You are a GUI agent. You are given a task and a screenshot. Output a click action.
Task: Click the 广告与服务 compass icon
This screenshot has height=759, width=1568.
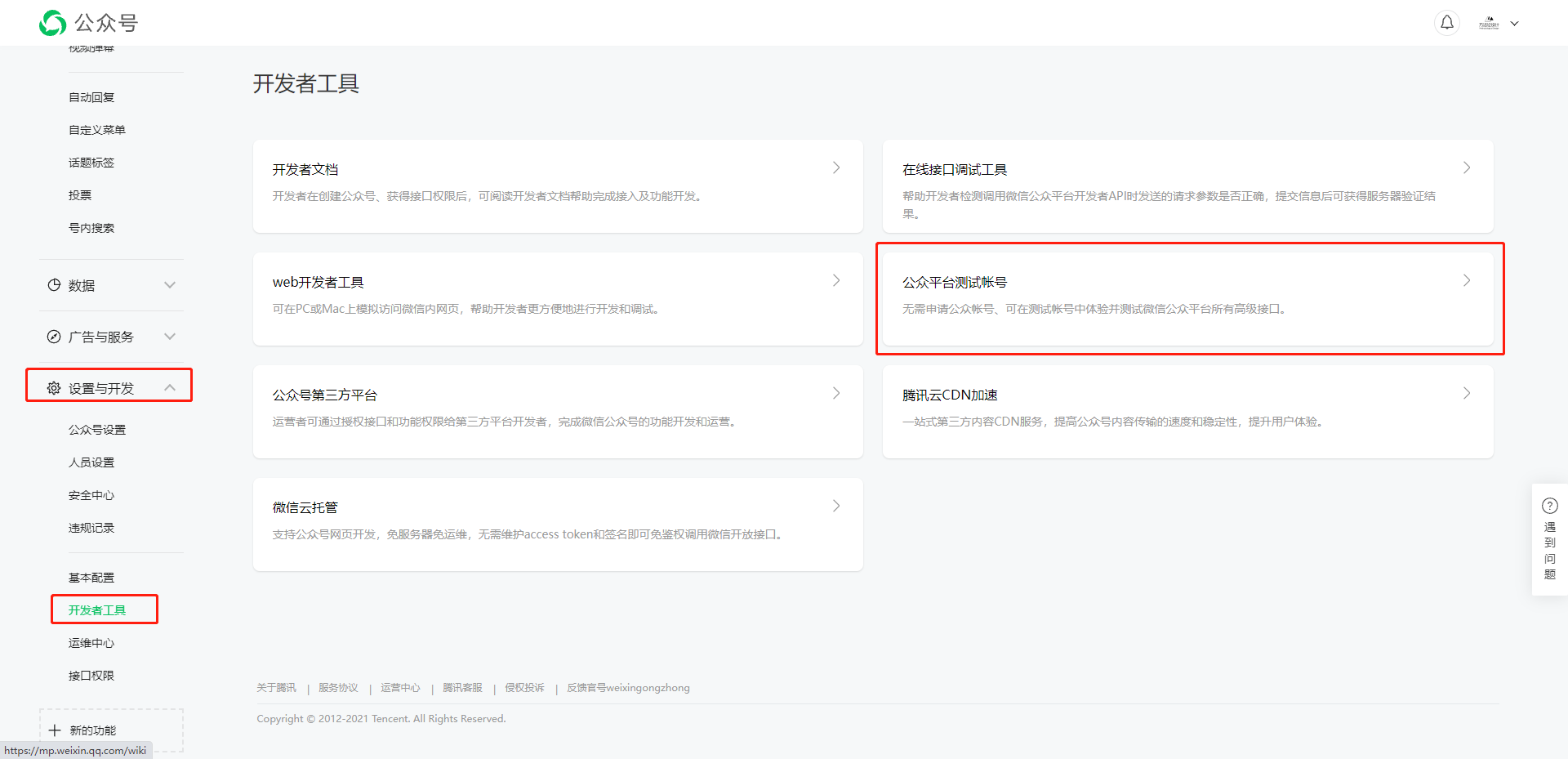(54, 337)
